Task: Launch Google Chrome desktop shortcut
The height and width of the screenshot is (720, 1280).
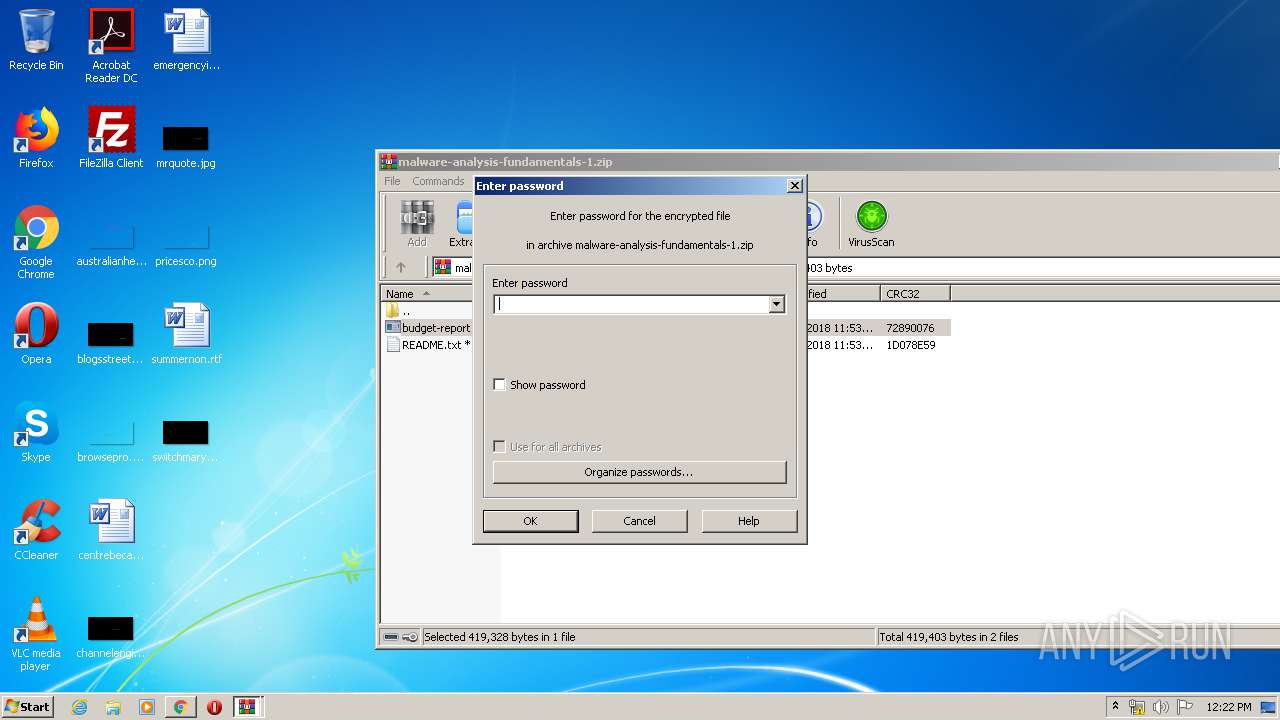Action: tap(36, 242)
